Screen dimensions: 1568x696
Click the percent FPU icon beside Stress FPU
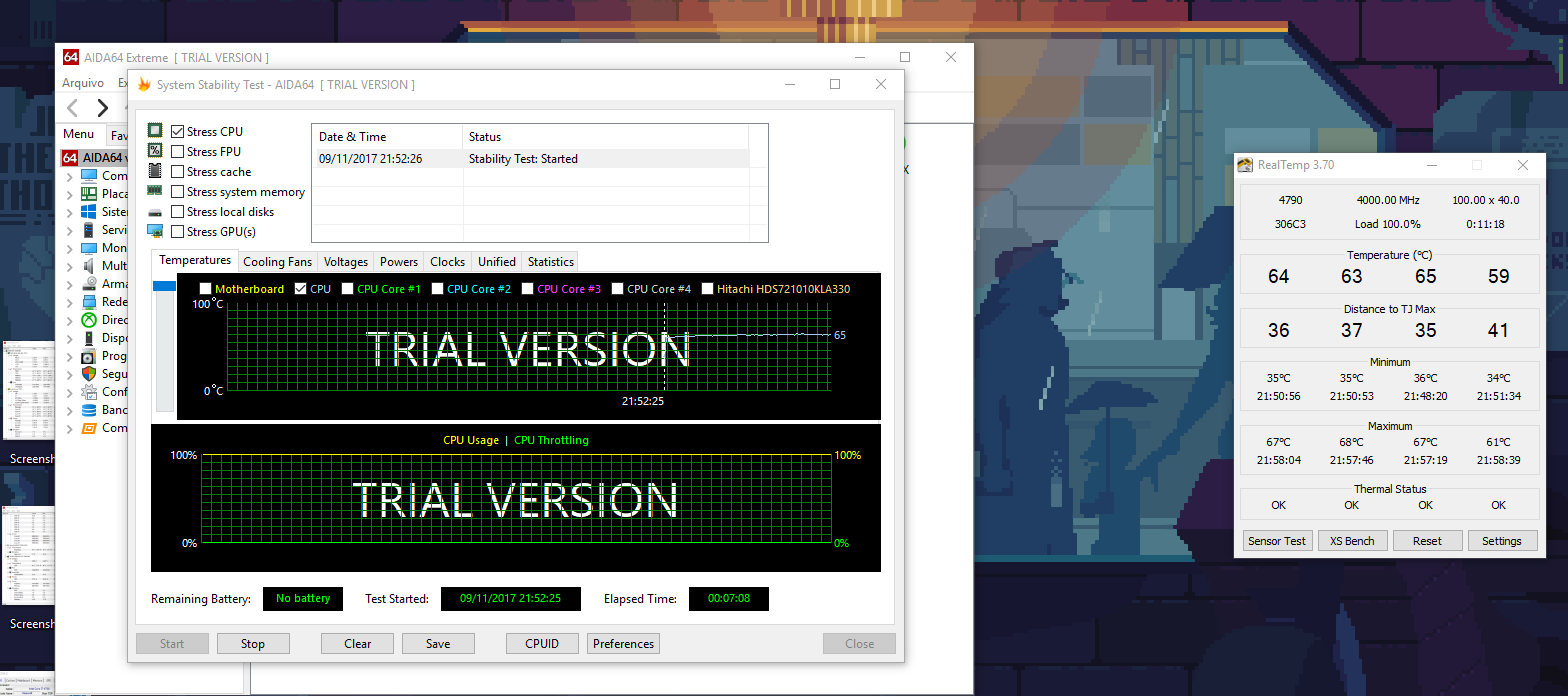coord(155,150)
